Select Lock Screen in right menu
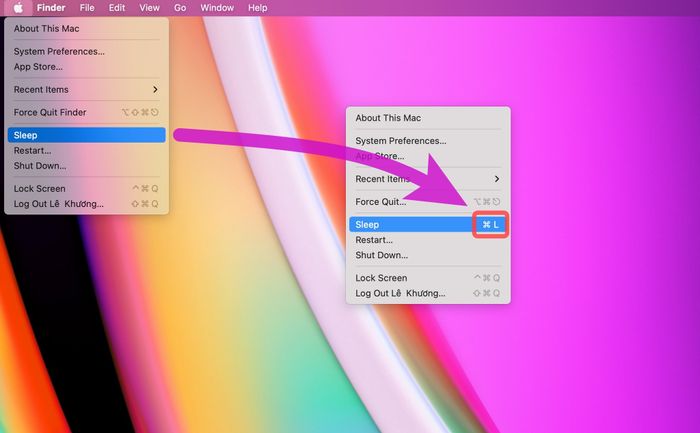The height and width of the screenshot is (433, 700). coord(428,278)
